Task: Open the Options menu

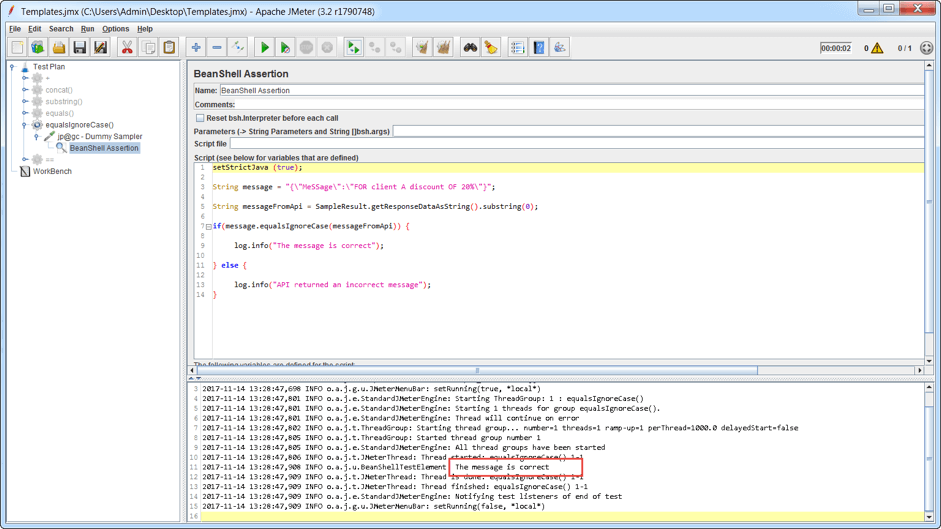Action: 115,29
